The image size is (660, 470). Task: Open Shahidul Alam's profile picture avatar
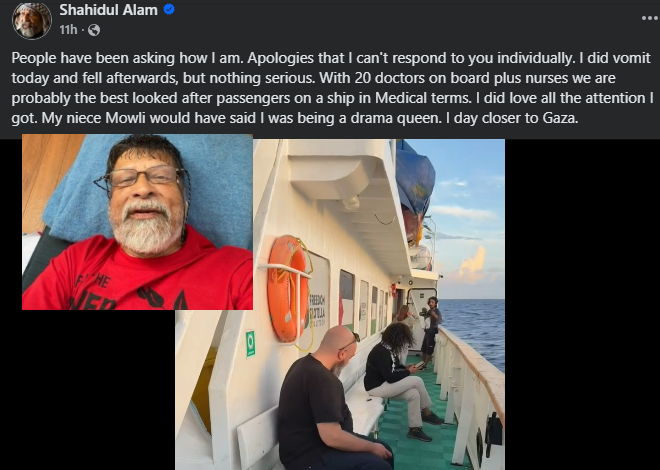click(32, 20)
